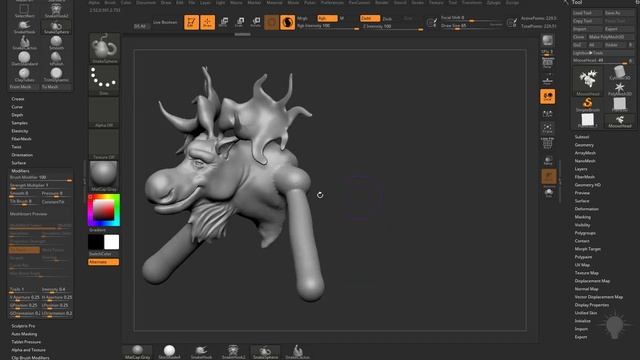Select the Cylinder3D tool thumbnail
Viewport: 640px width, 360px height.
tap(619, 73)
